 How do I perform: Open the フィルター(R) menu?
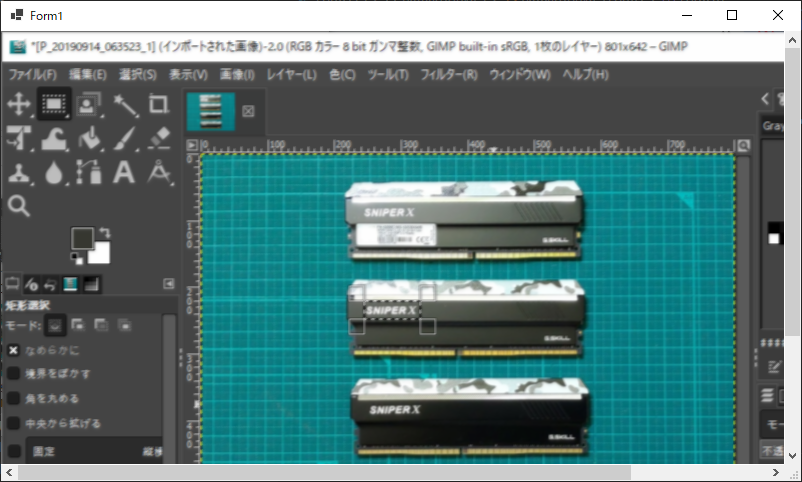coord(449,75)
